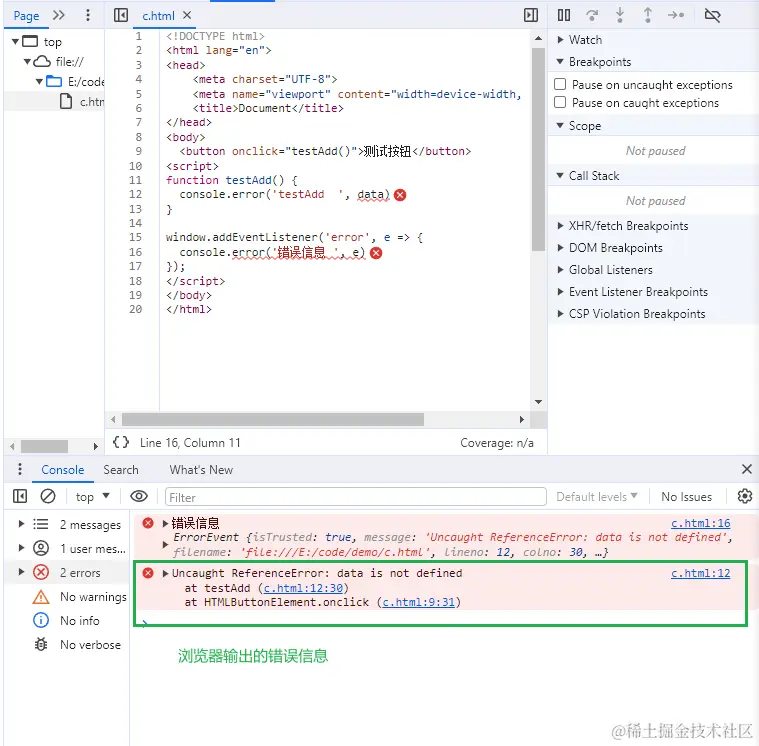Create a live expression with eye icon
Image resolution: width=759 pixels, height=746 pixels.
coord(139,496)
